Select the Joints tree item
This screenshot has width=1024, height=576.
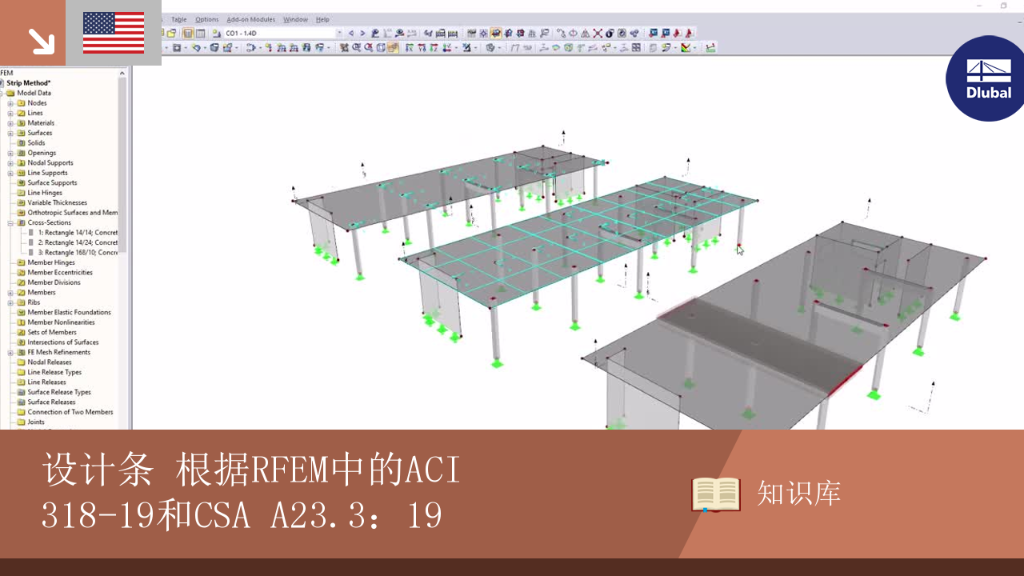36,422
